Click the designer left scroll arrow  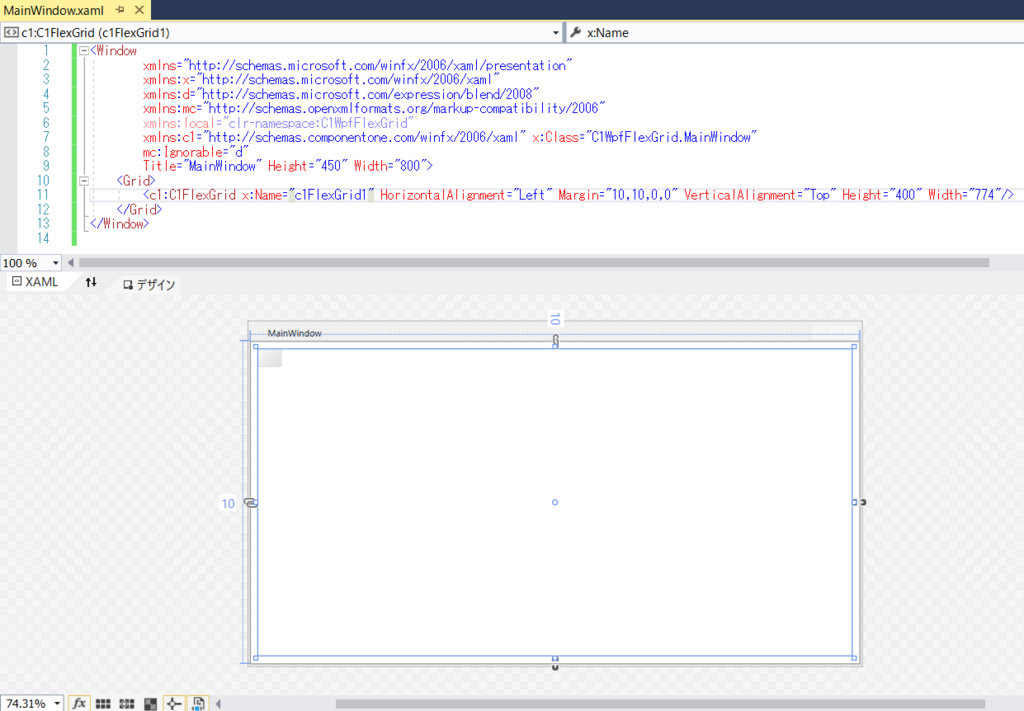click(218, 704)
